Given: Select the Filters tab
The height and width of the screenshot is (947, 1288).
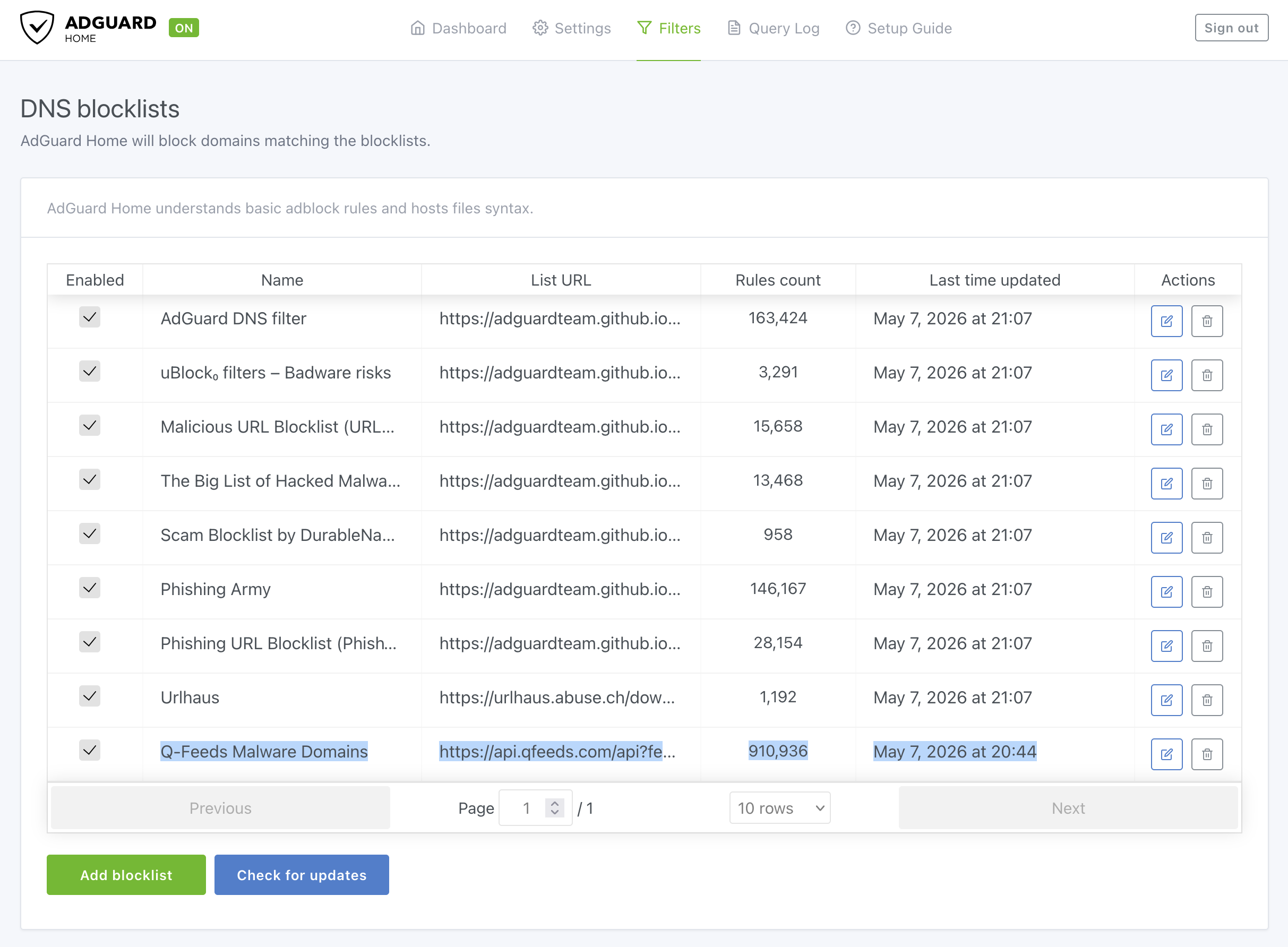Looking at the screenshot, I should [x=668, y=28].
